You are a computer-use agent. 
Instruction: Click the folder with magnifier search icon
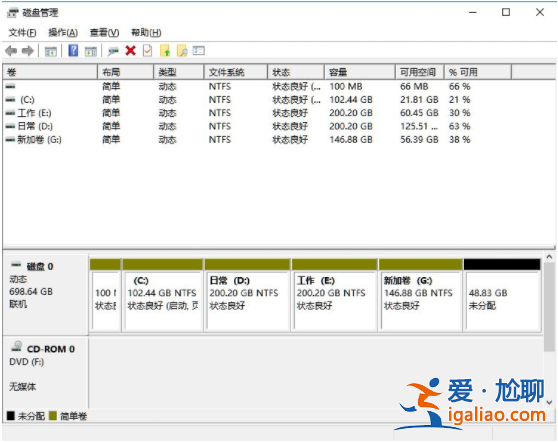tap(182, 51)
